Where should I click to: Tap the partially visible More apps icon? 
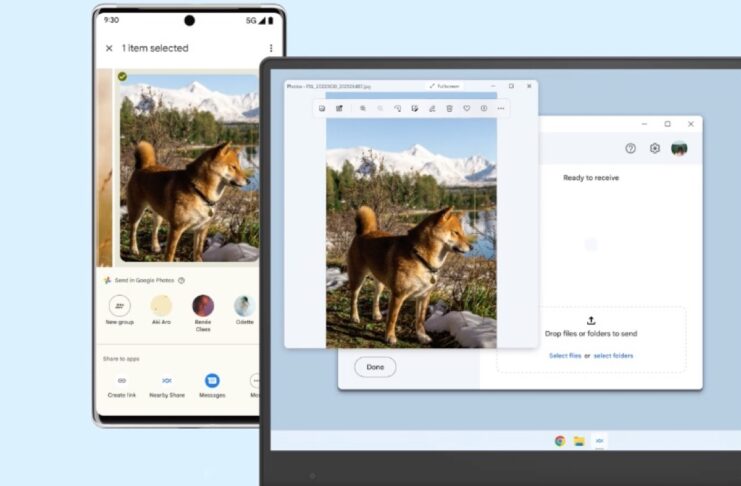pyautogui.click(x=255, y=381)
